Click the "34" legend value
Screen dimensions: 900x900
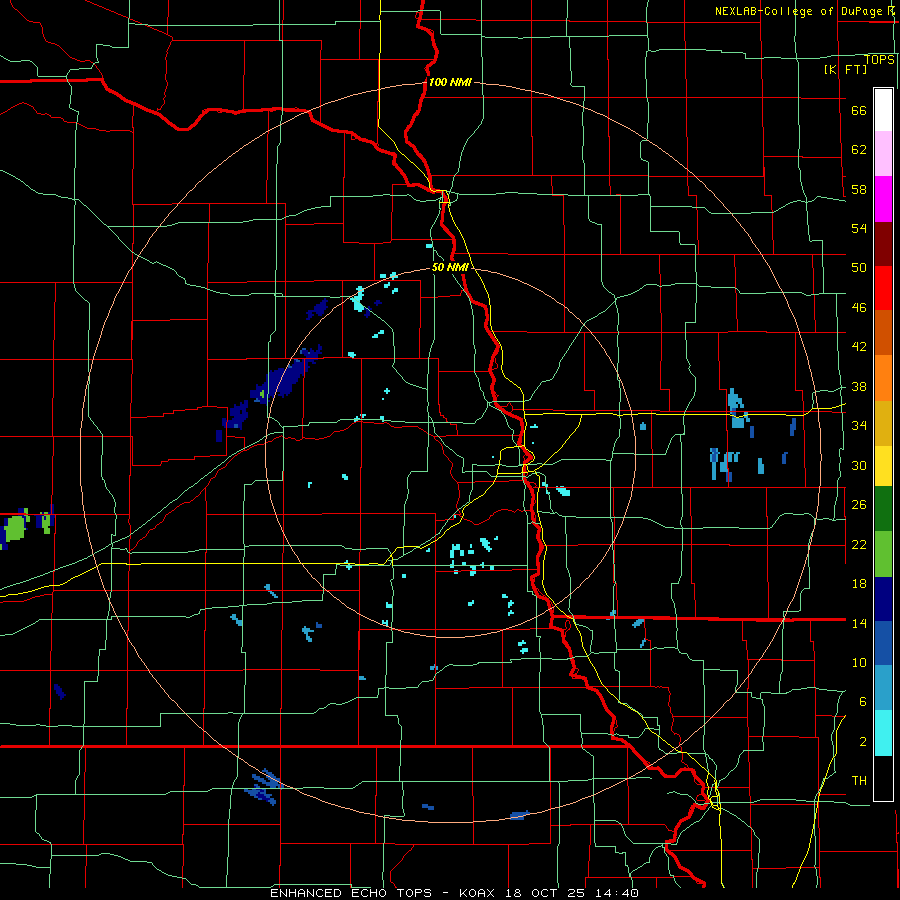coord(859,426)
